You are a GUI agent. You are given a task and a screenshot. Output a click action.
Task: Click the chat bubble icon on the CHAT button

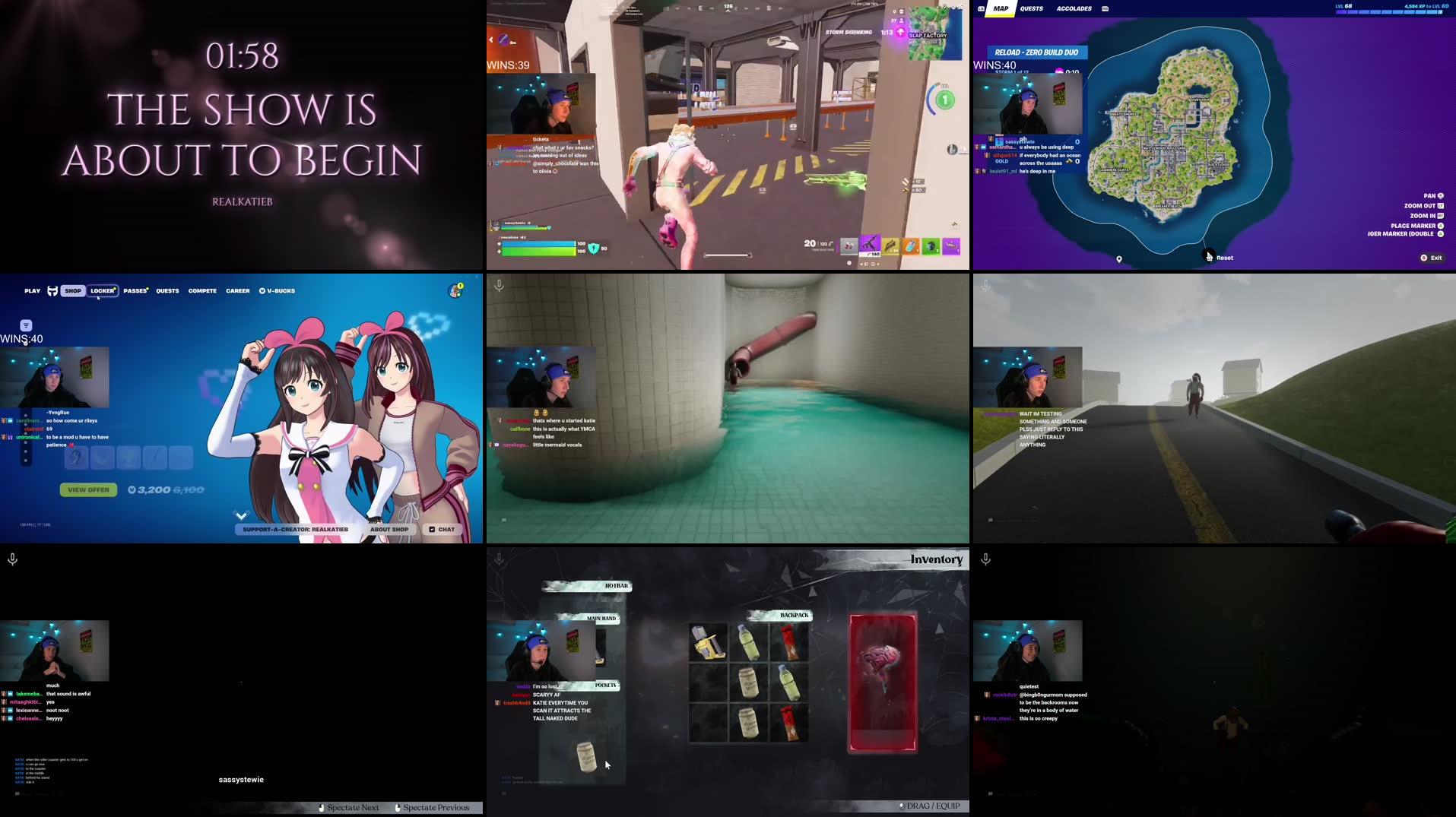pos(432,529)
